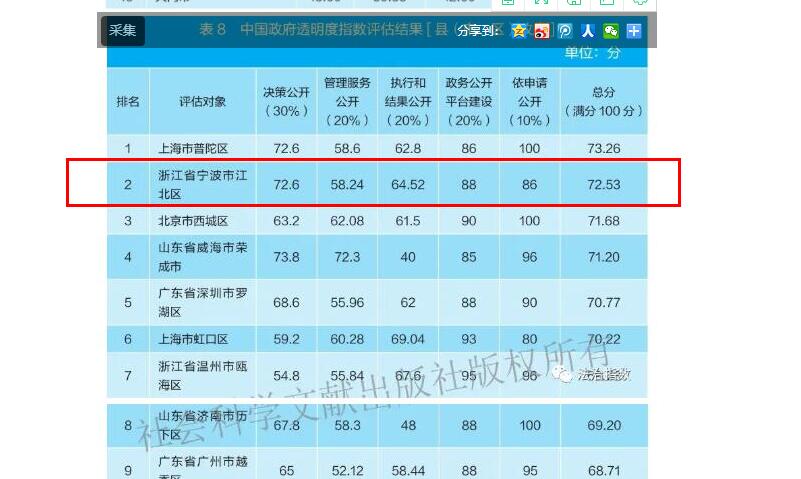
Task: Select the 上海市虹口区 entry
Action: pos(194,340)
